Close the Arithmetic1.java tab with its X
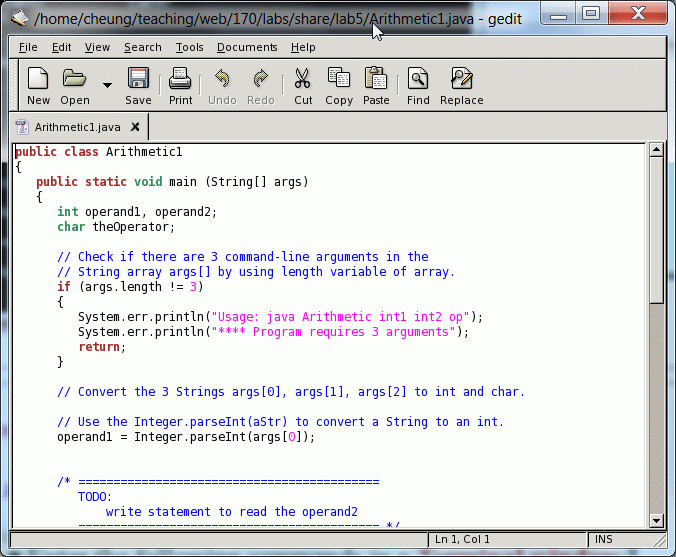Image resolution: width=676 pixels, height=557 pixels. tap(135, 127)
